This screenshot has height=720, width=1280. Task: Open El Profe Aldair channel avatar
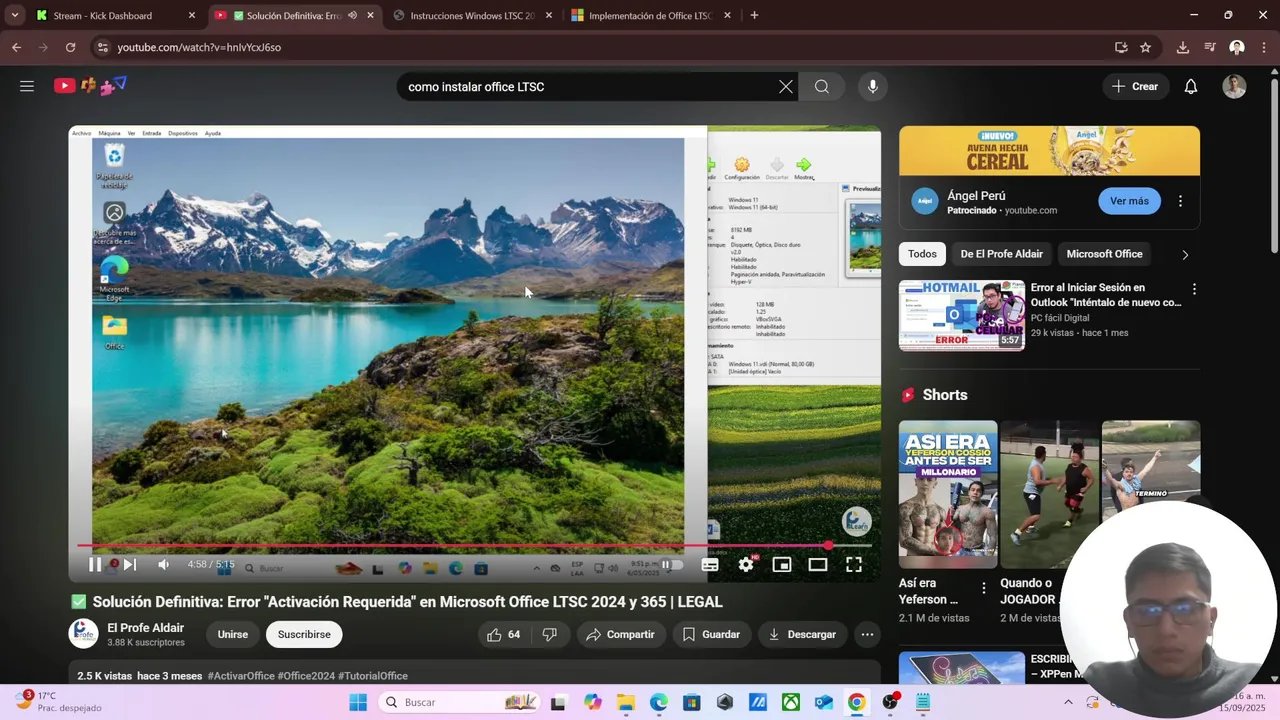point(83,634)
